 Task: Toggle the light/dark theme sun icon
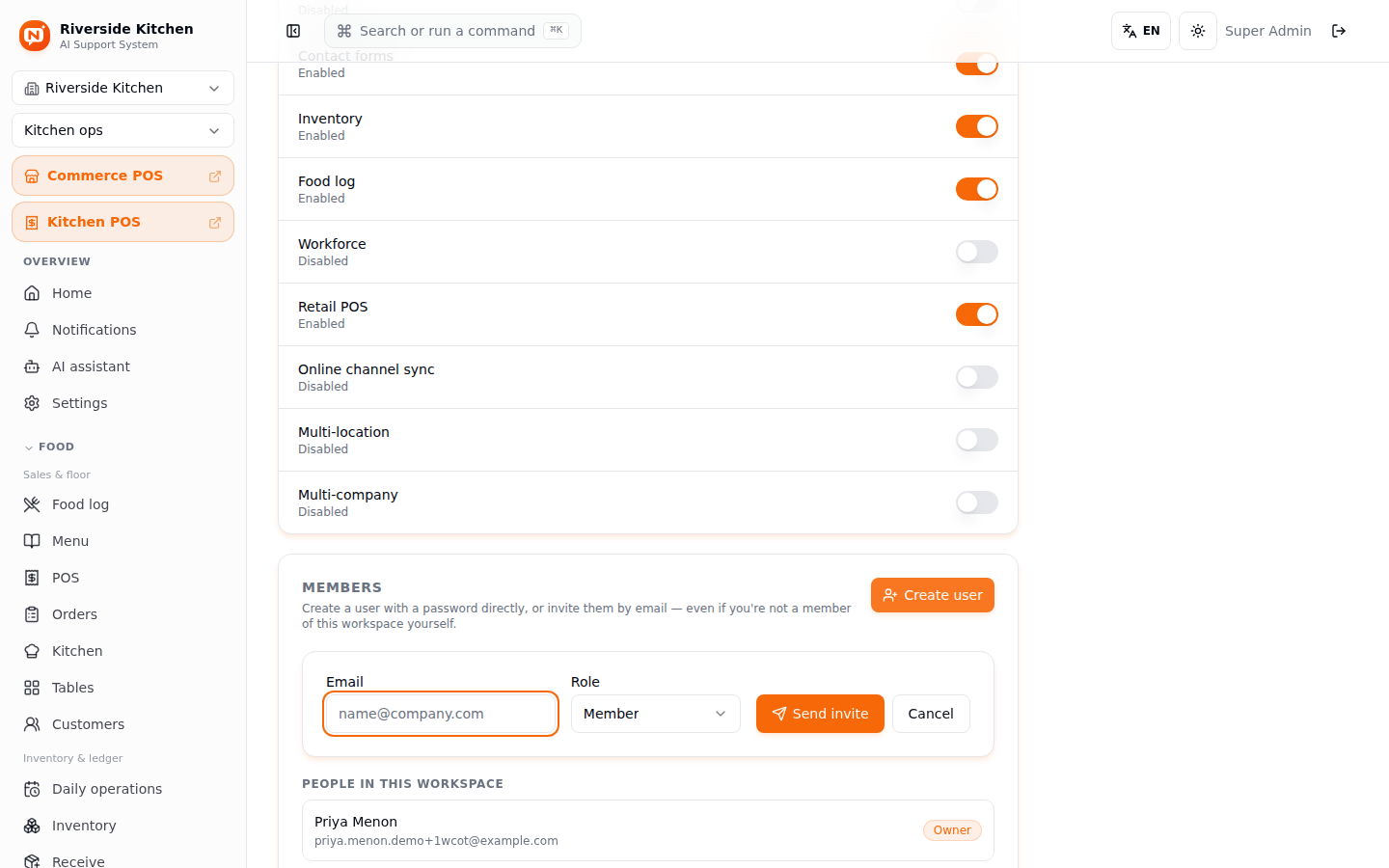tap(1198, 31)
